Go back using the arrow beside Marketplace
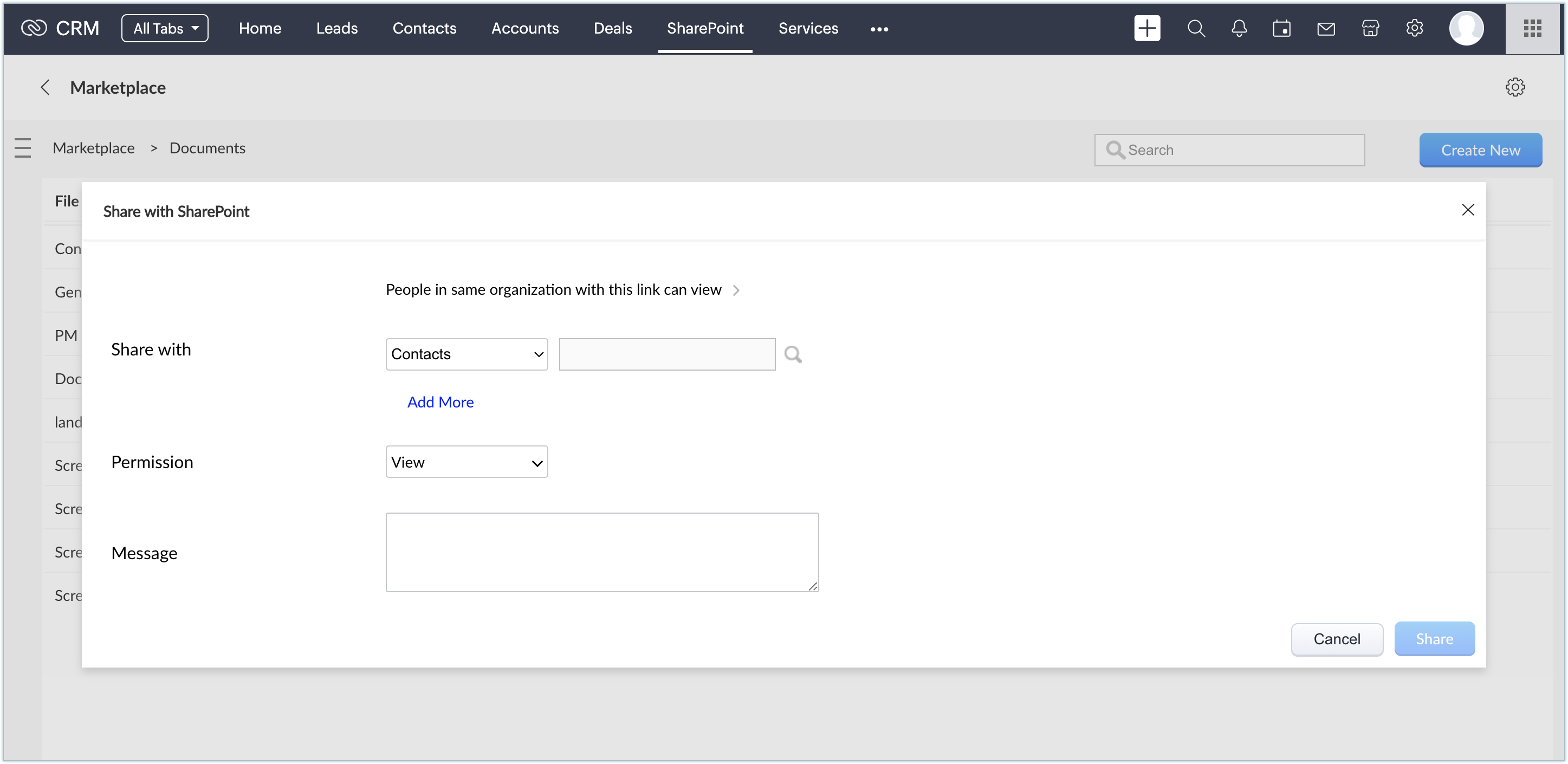 pyautogui.click(x=45, y=87)
